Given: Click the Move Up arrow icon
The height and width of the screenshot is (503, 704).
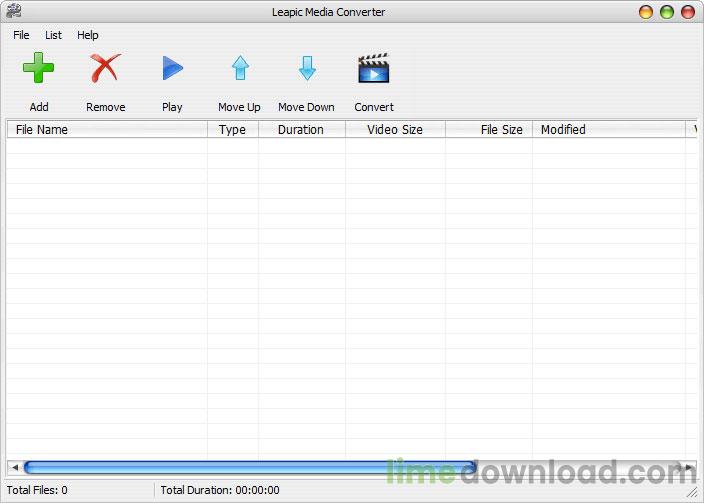Looking at the screenshot, I should click(x=240, y=69).
